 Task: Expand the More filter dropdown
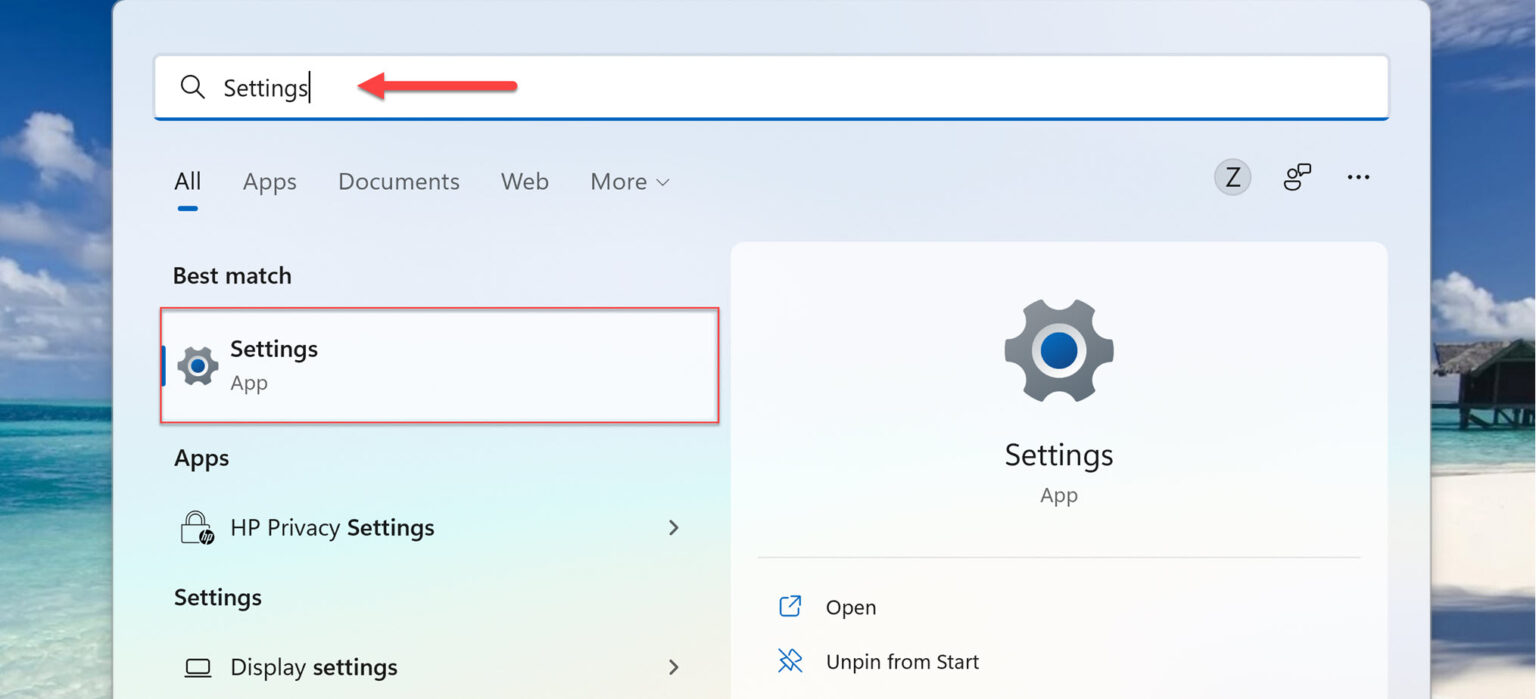tap(628, 182)
